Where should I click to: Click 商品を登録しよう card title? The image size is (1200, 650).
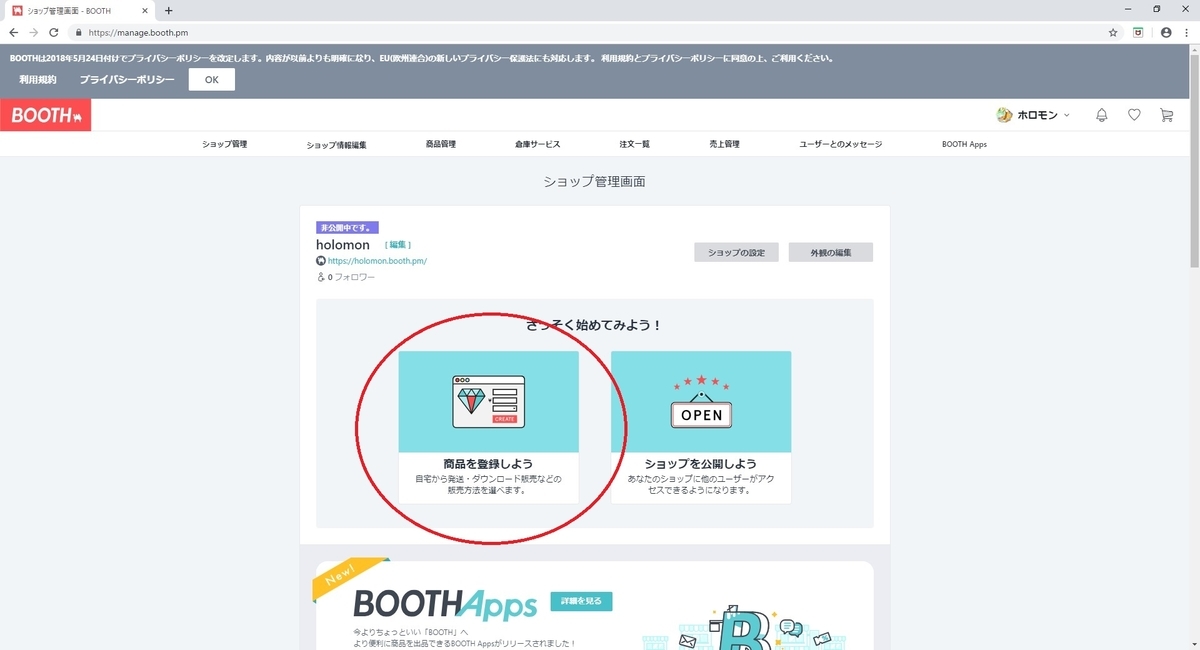(x=488, y=464)
